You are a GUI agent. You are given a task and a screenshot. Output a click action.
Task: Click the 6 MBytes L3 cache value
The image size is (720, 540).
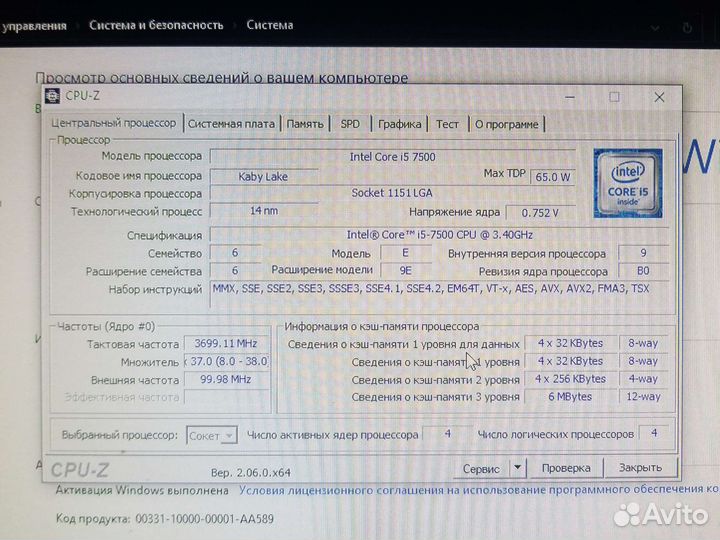[x=570, y=397]
